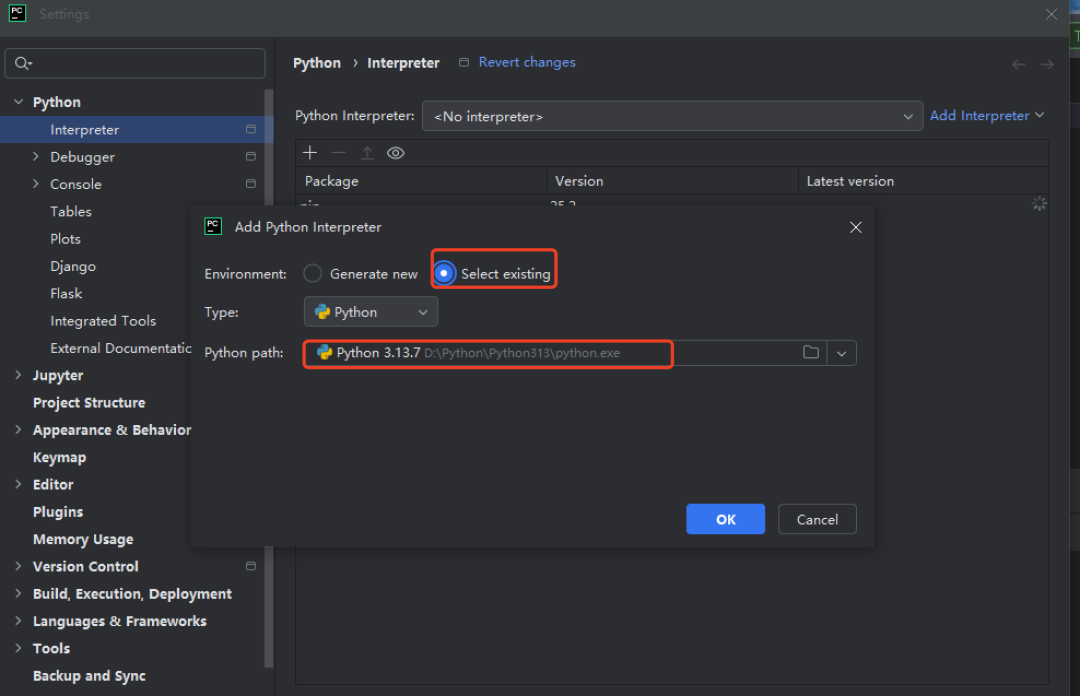Open the Tables settings page

pos(70,212)
